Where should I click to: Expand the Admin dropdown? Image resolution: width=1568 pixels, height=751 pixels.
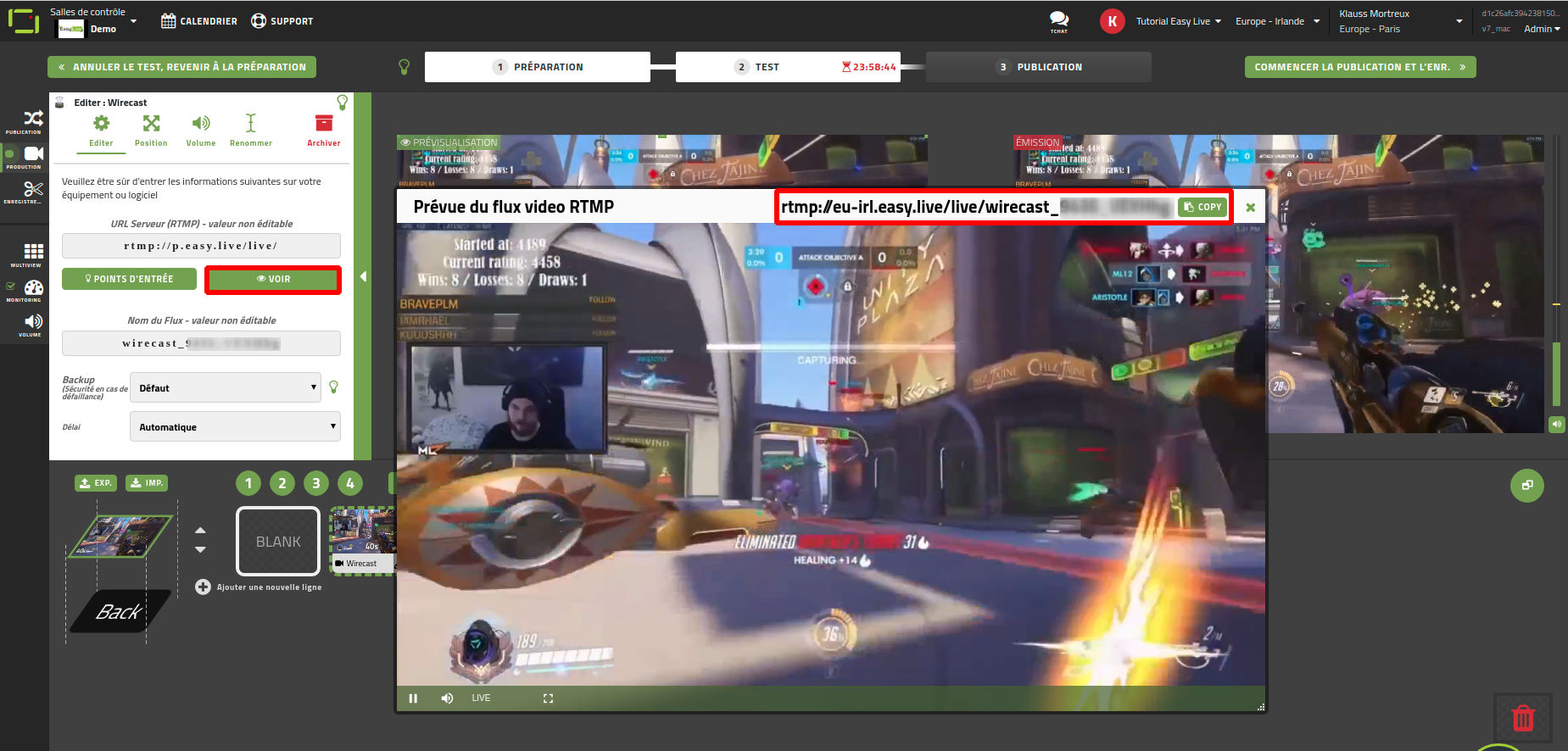[1542, 29]
